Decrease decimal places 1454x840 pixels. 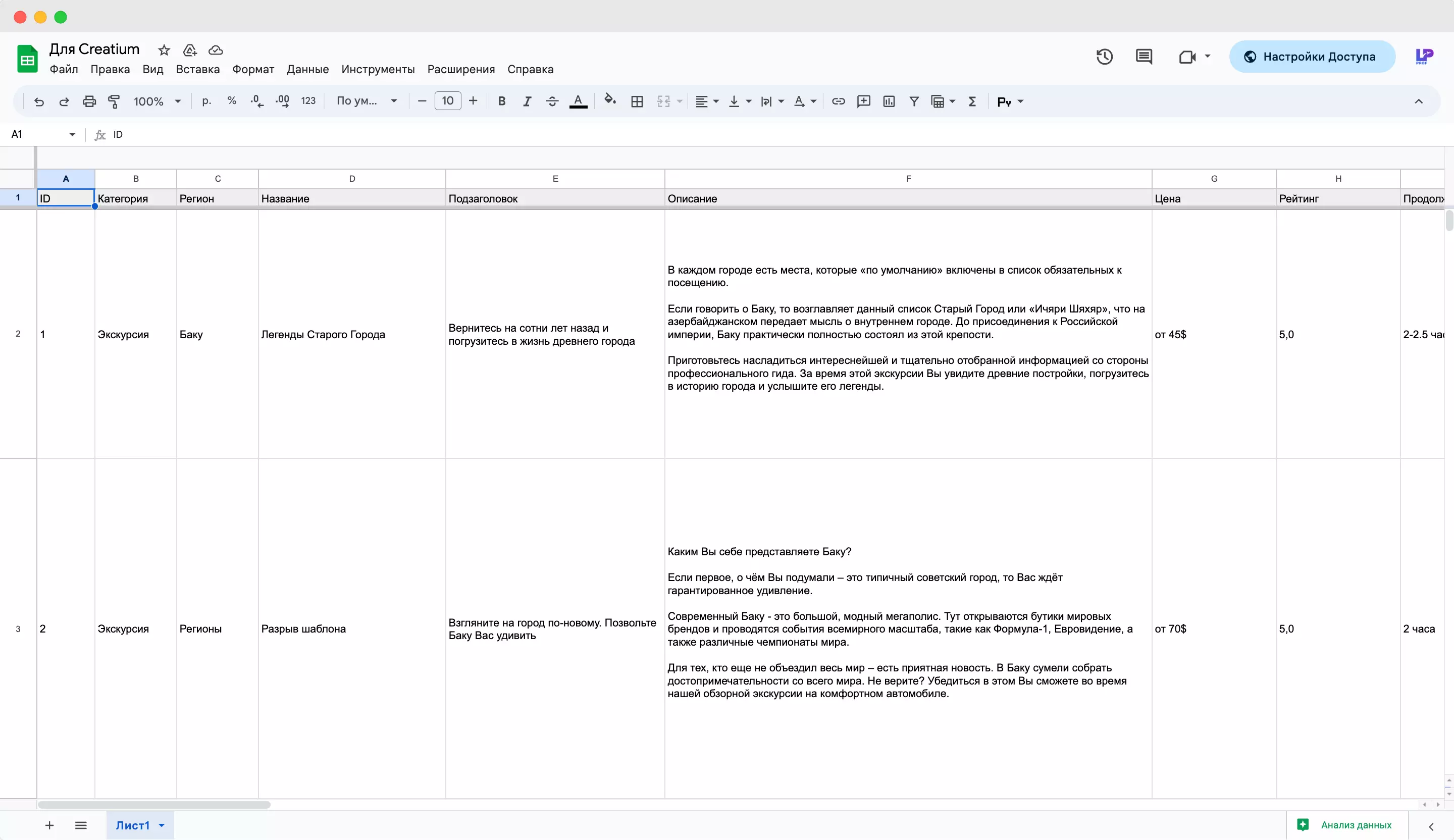[257, 101]
